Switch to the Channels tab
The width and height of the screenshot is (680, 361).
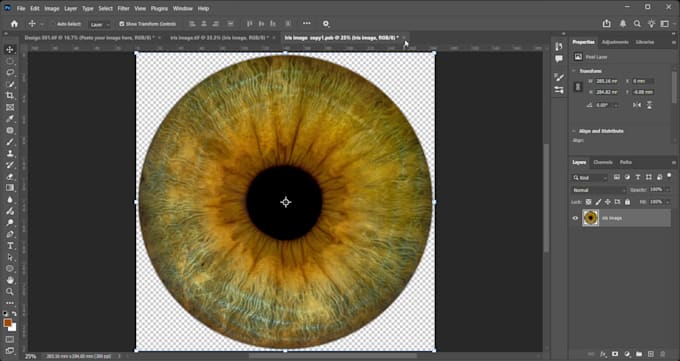coord(603,162)
